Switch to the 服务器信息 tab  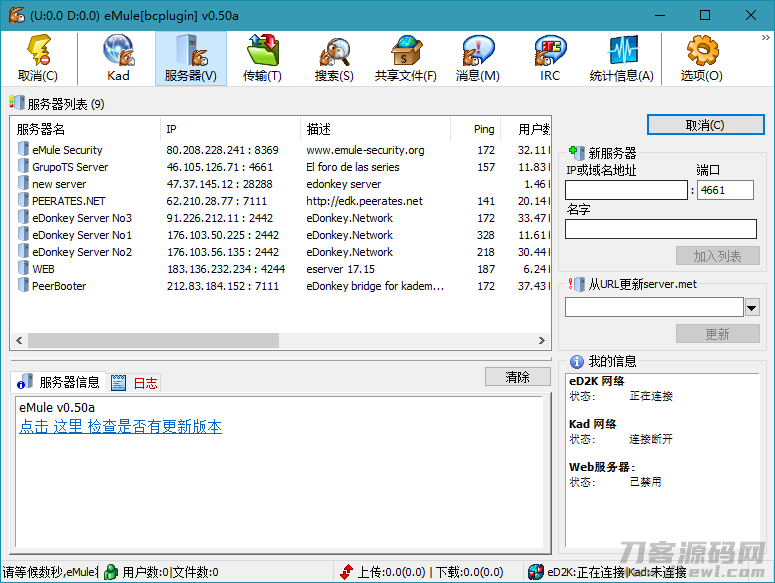(59, 382)
